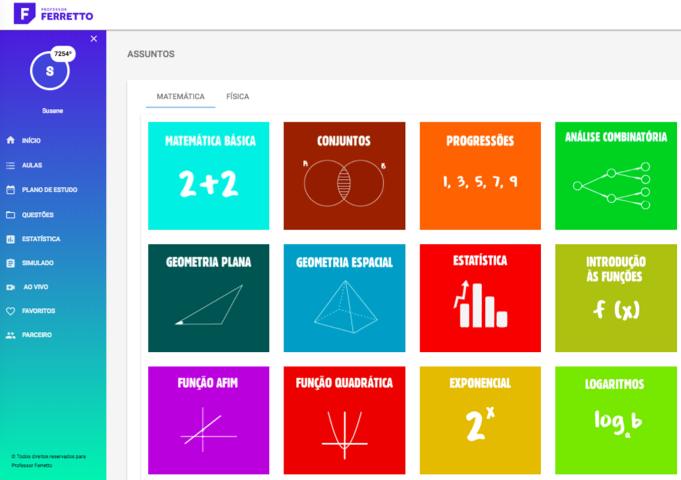This screenshot has height=480, width=681.
Task: Open the Conjuntos subject card
Action: (344, 176)
